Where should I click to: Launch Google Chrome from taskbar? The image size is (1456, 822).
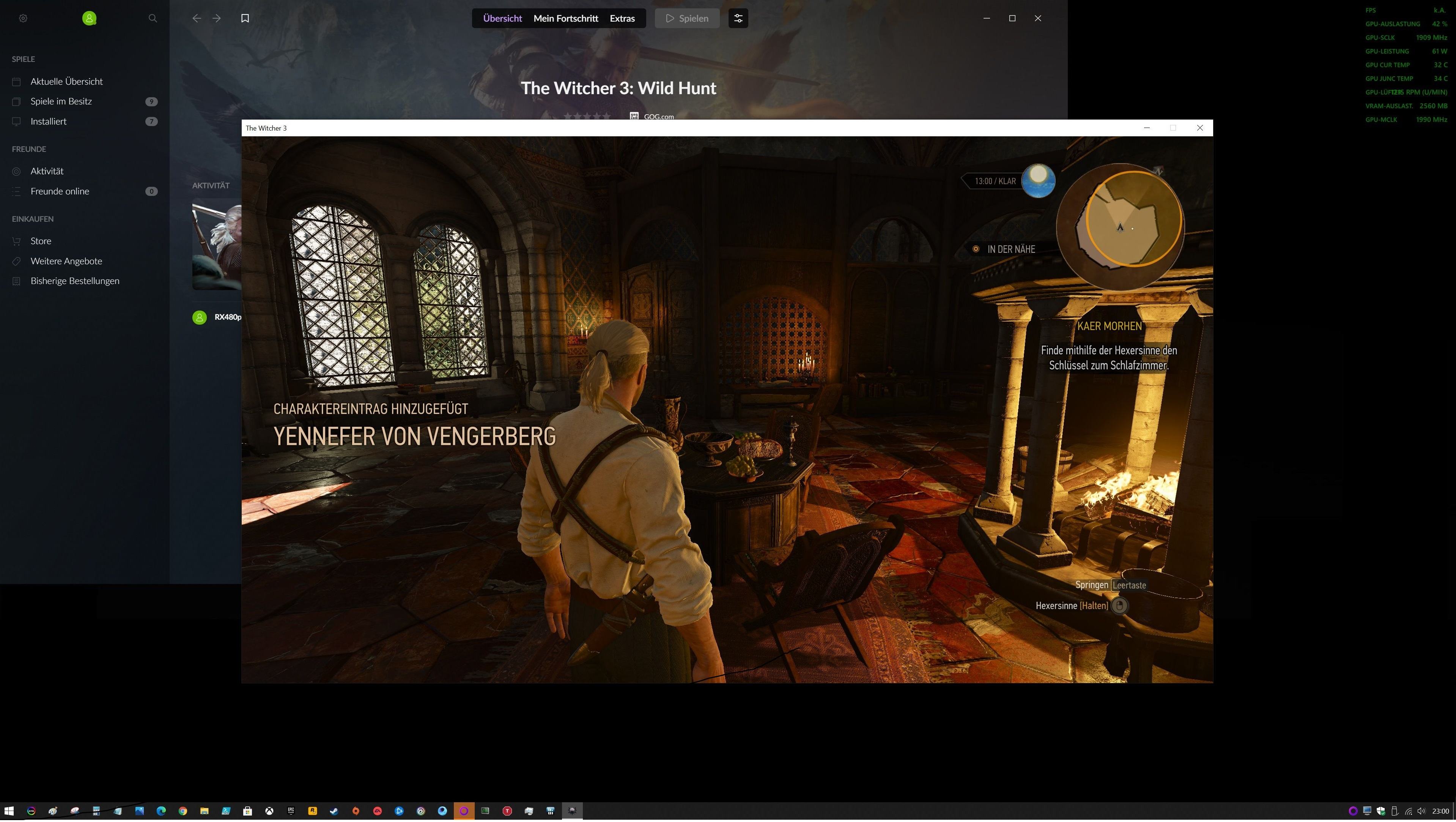(x=183, y=812)
